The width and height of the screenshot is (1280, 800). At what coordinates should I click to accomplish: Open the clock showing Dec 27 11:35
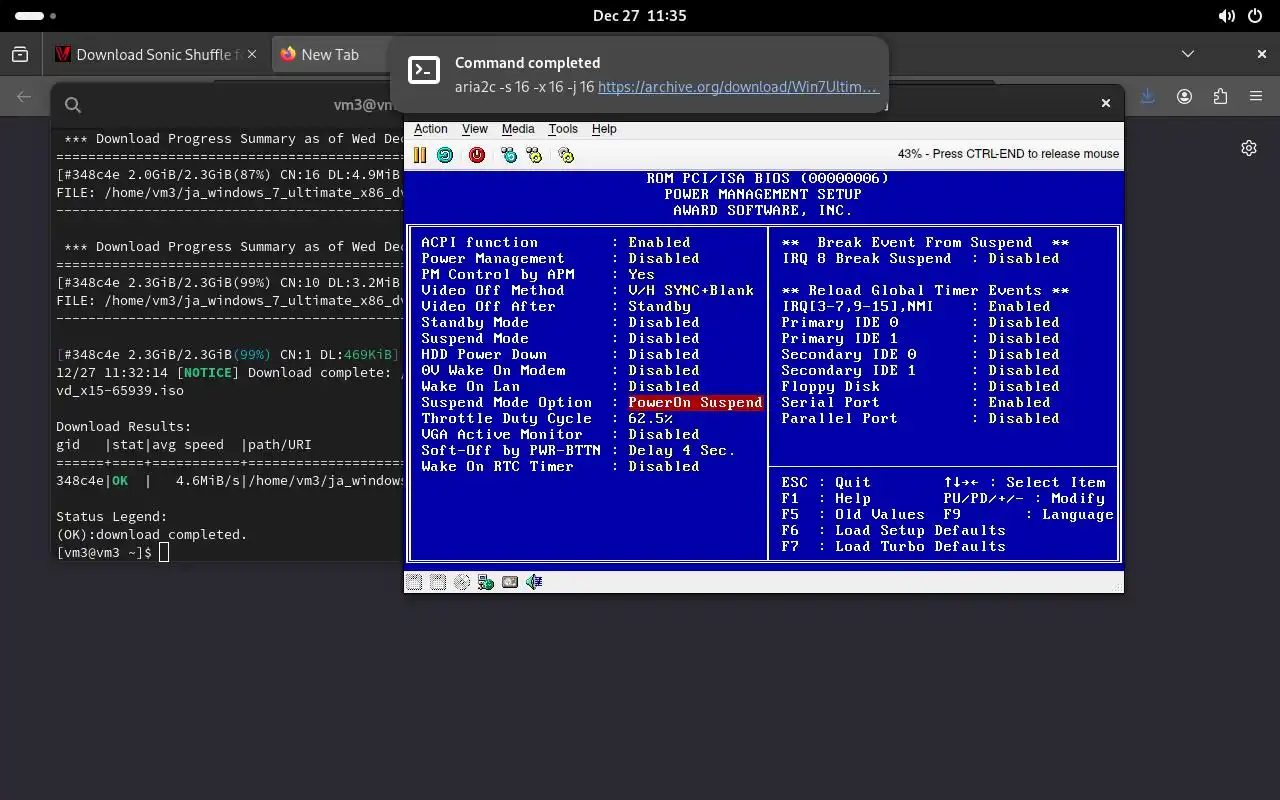click(x=640, y=16)
